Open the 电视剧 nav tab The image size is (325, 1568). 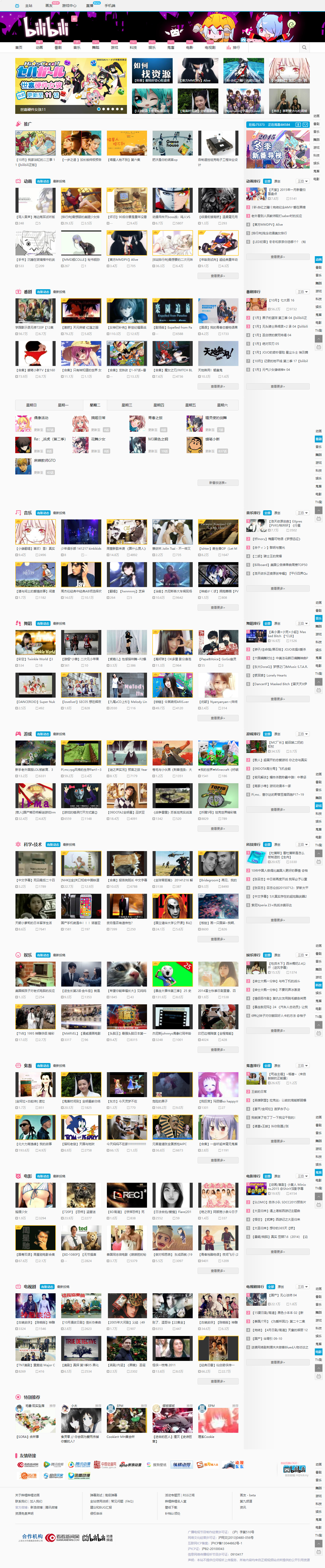click(210, 48)
